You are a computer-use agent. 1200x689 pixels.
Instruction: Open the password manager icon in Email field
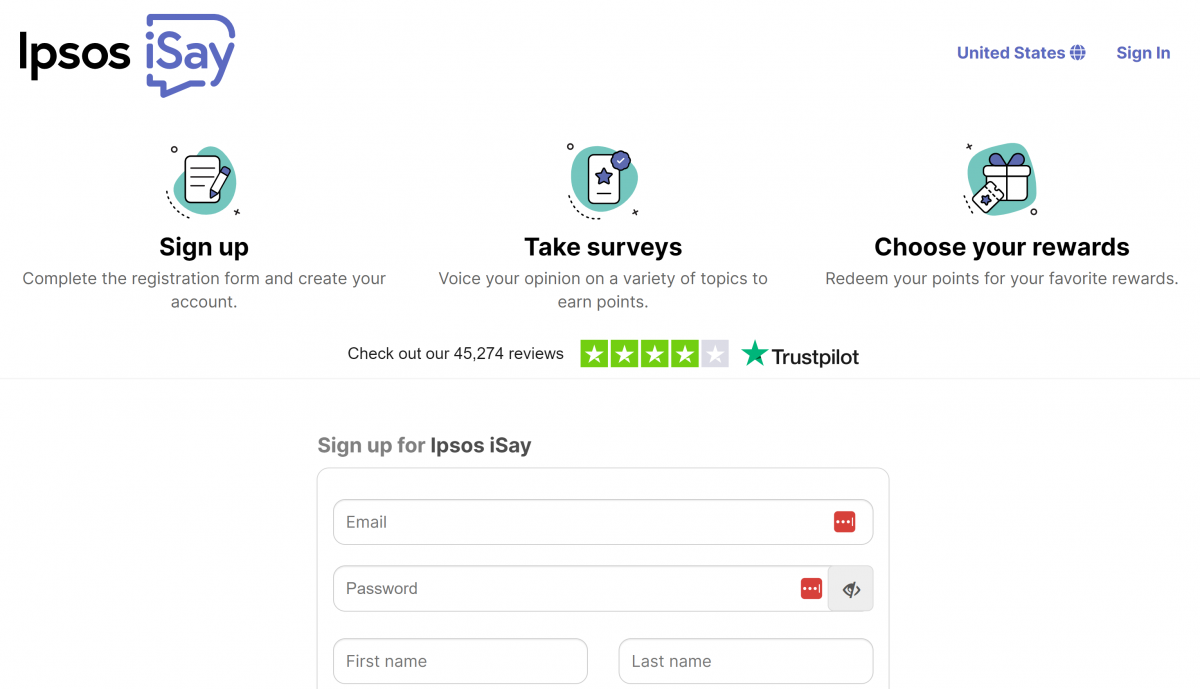[x=845, y=521]
